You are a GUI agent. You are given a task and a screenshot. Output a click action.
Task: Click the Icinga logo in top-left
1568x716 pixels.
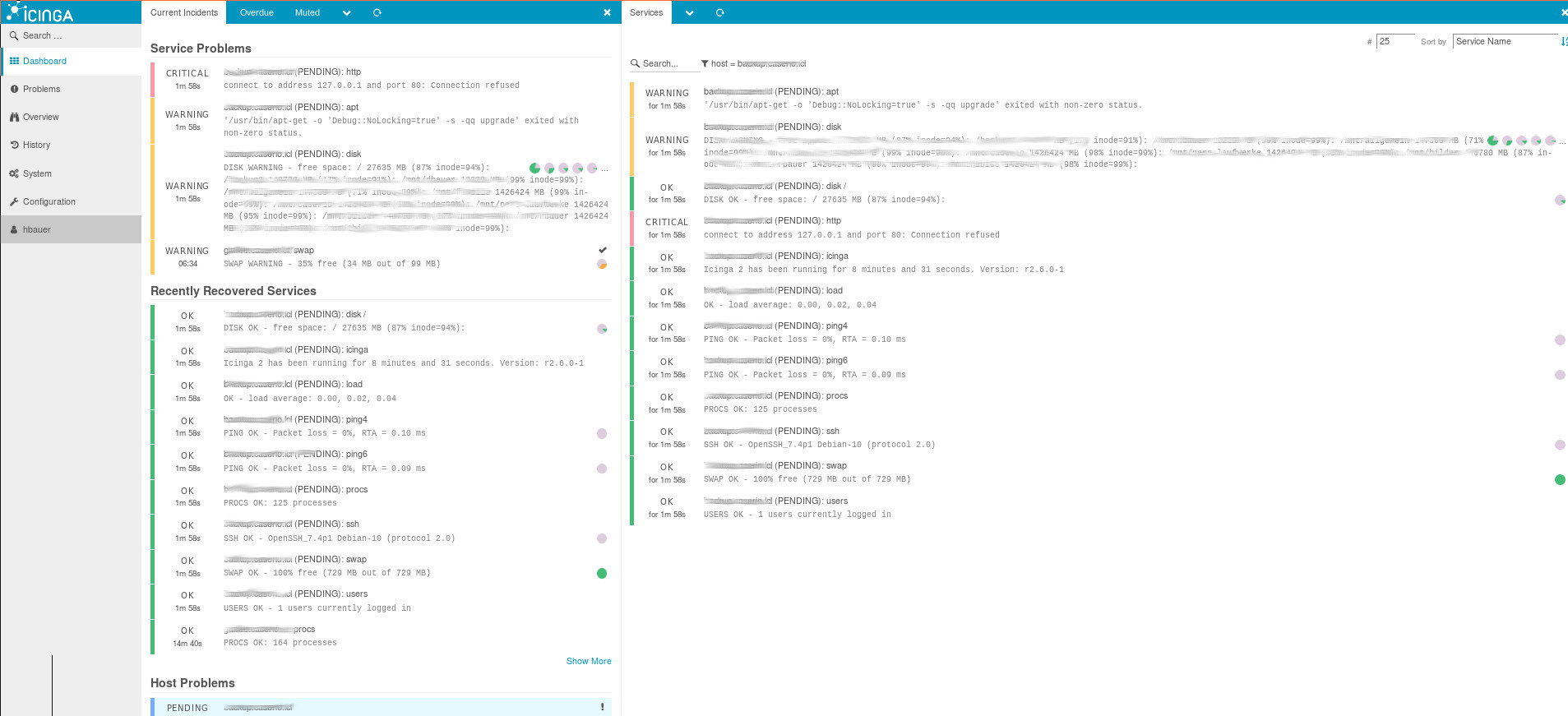pyautogui.click(x=41, y=12)
